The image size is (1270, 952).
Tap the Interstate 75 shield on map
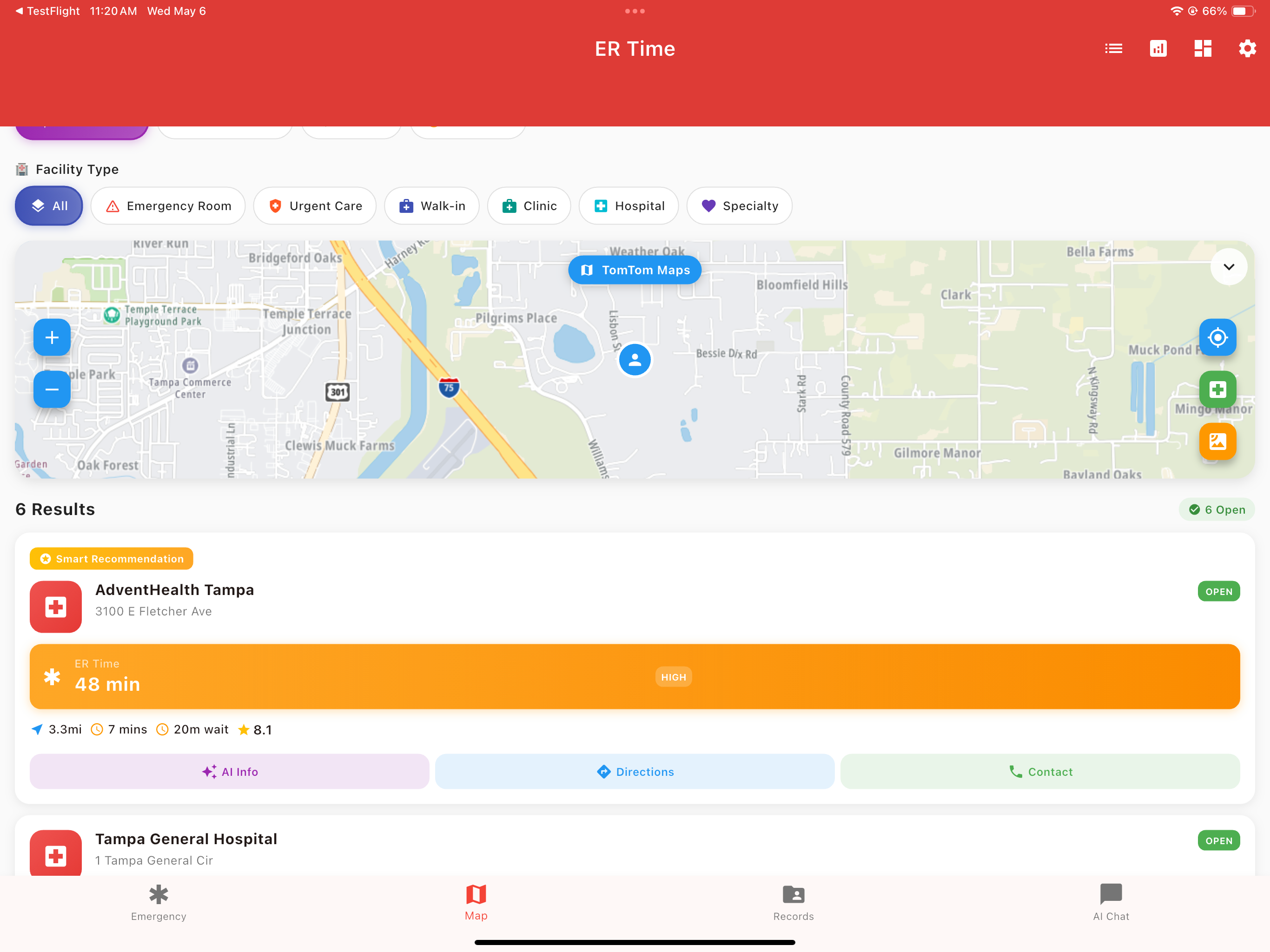(449, 387)
